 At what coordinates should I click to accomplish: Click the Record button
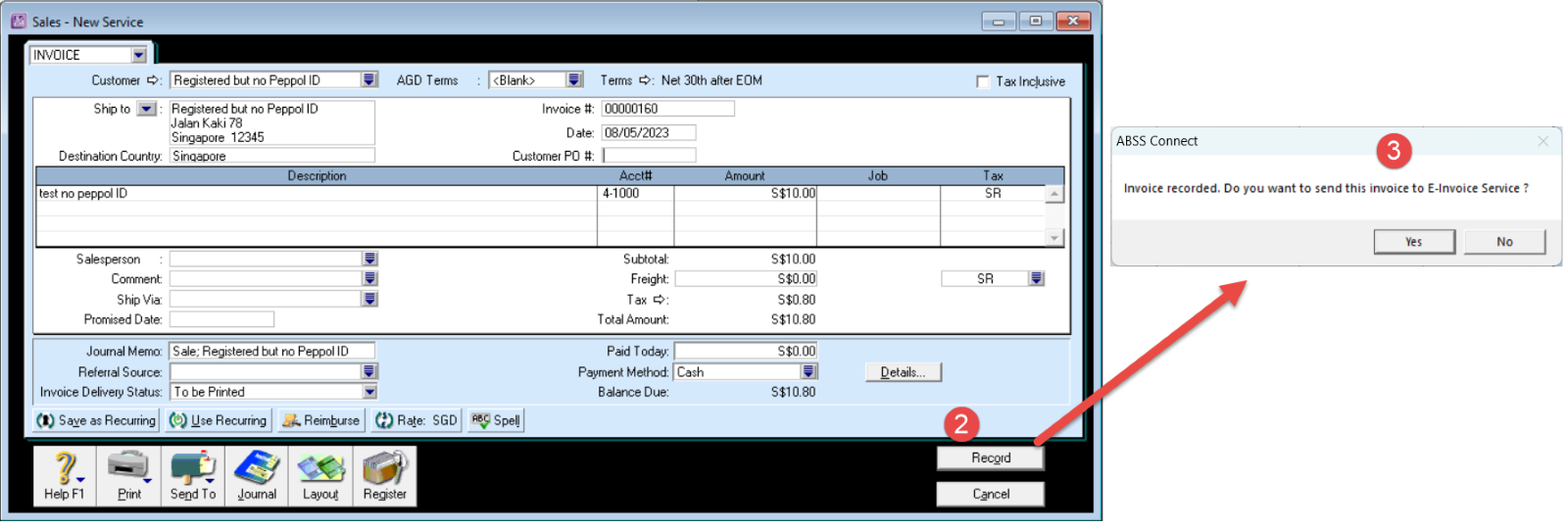[990, 457]
